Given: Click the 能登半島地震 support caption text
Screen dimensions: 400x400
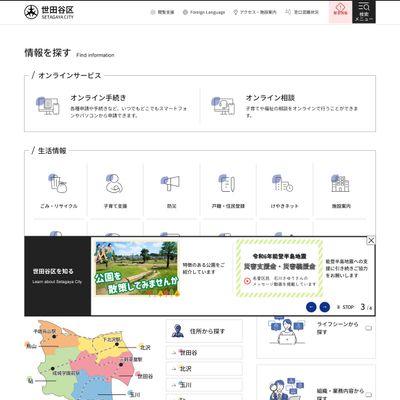Looking at the screenshot, I should coord(347,268).
